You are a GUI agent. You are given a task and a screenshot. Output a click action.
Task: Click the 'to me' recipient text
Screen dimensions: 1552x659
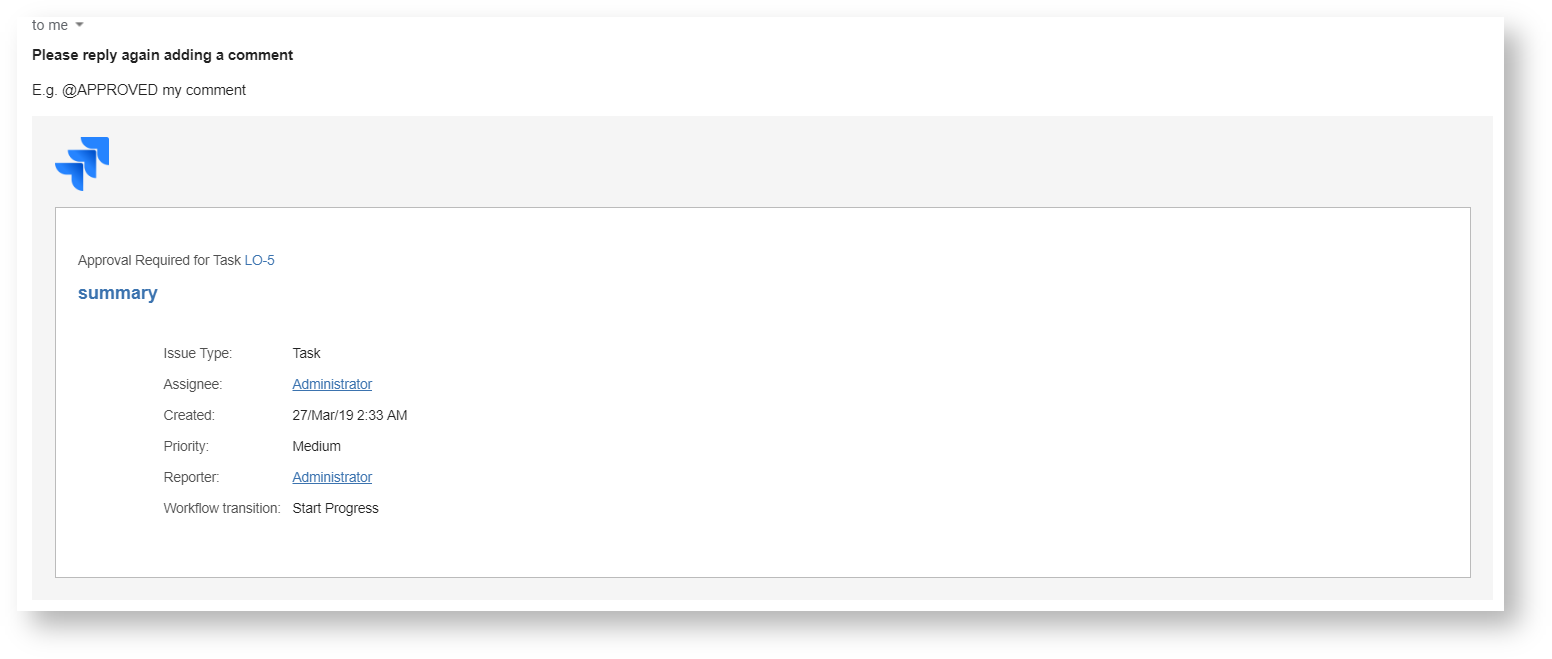coord(50,25)
